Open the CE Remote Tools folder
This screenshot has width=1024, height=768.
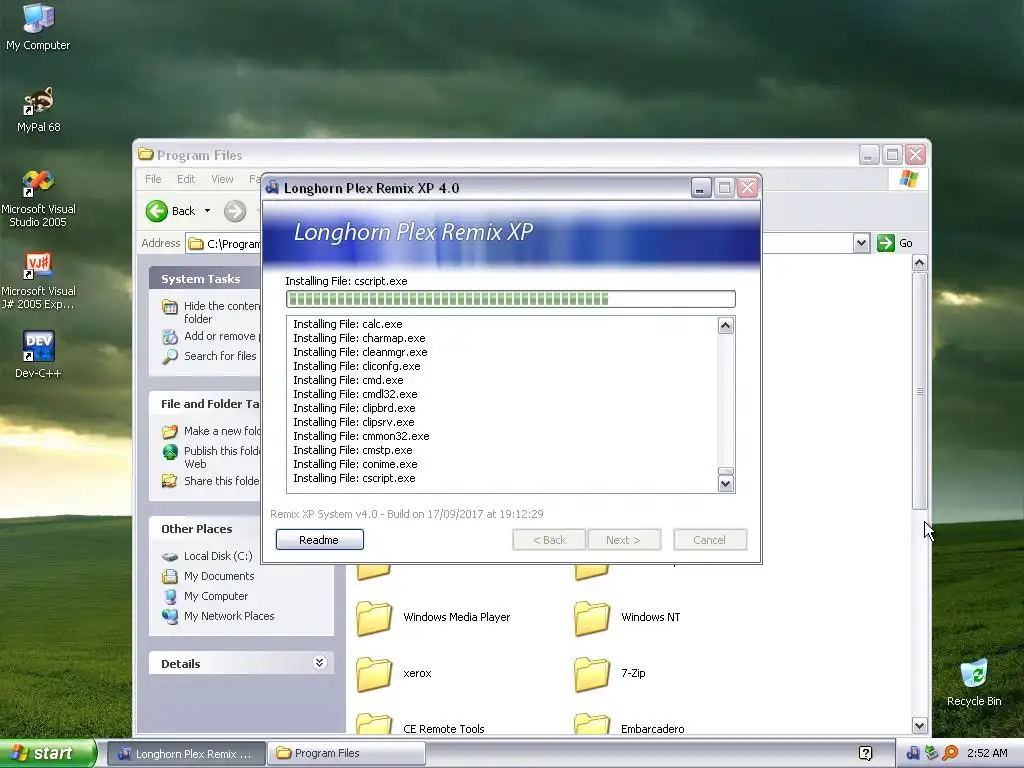(x=421, y=724)
